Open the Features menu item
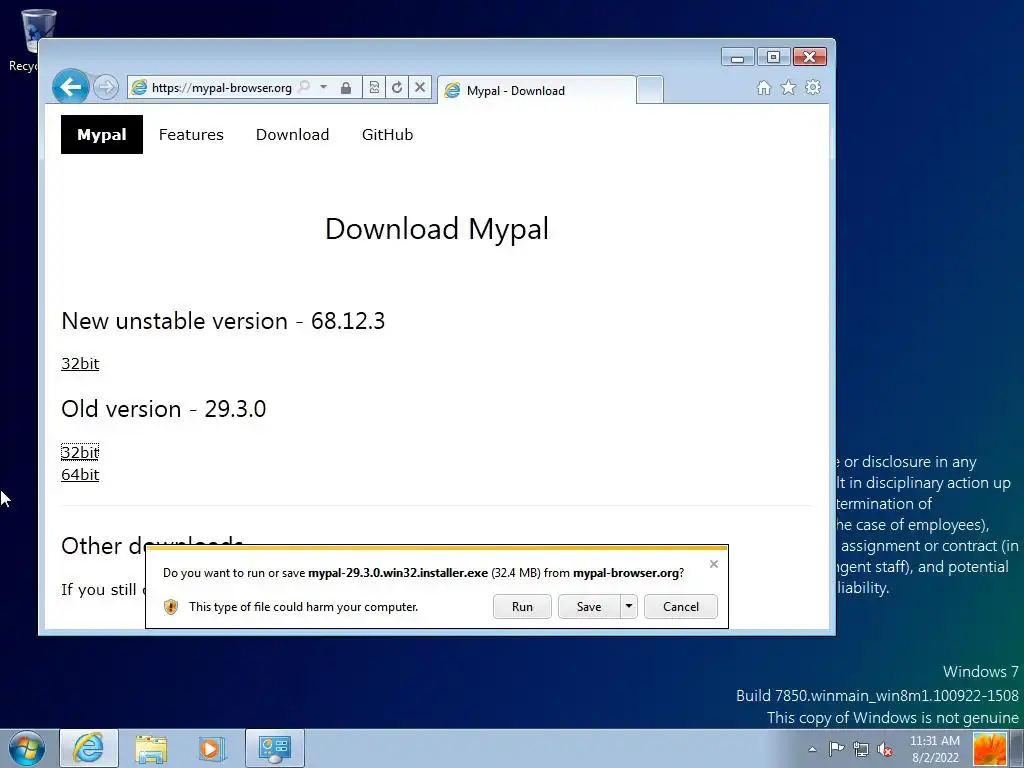This screenshot has width=1024, height=768. [x=191, y=135]
